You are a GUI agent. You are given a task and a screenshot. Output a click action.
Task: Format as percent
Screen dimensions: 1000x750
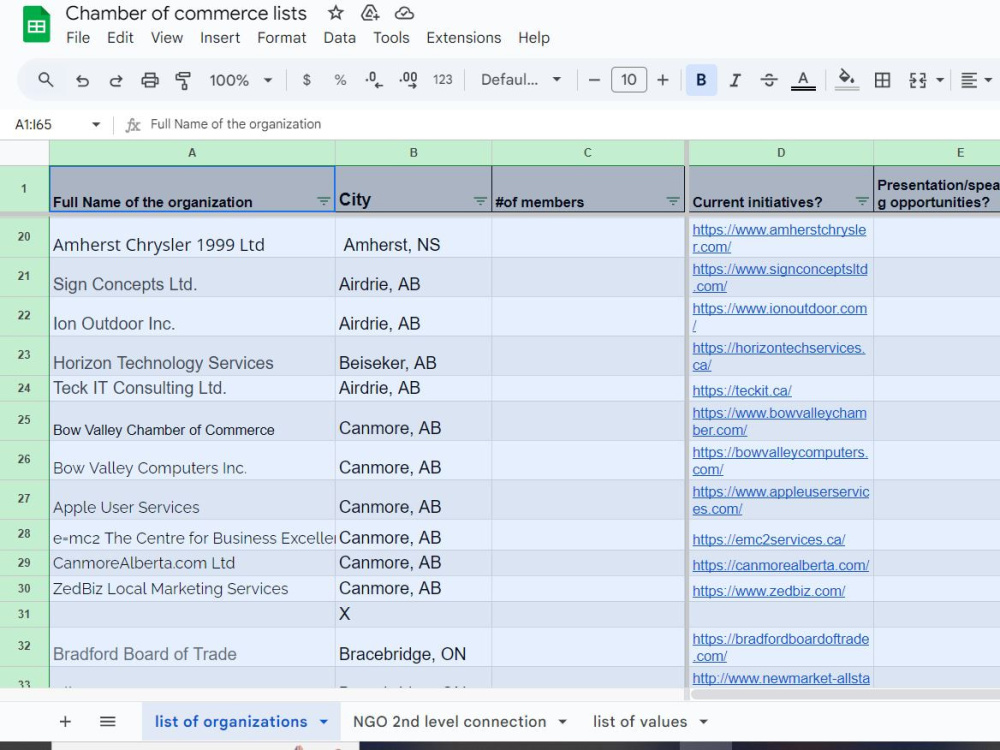tap(340, 80)
